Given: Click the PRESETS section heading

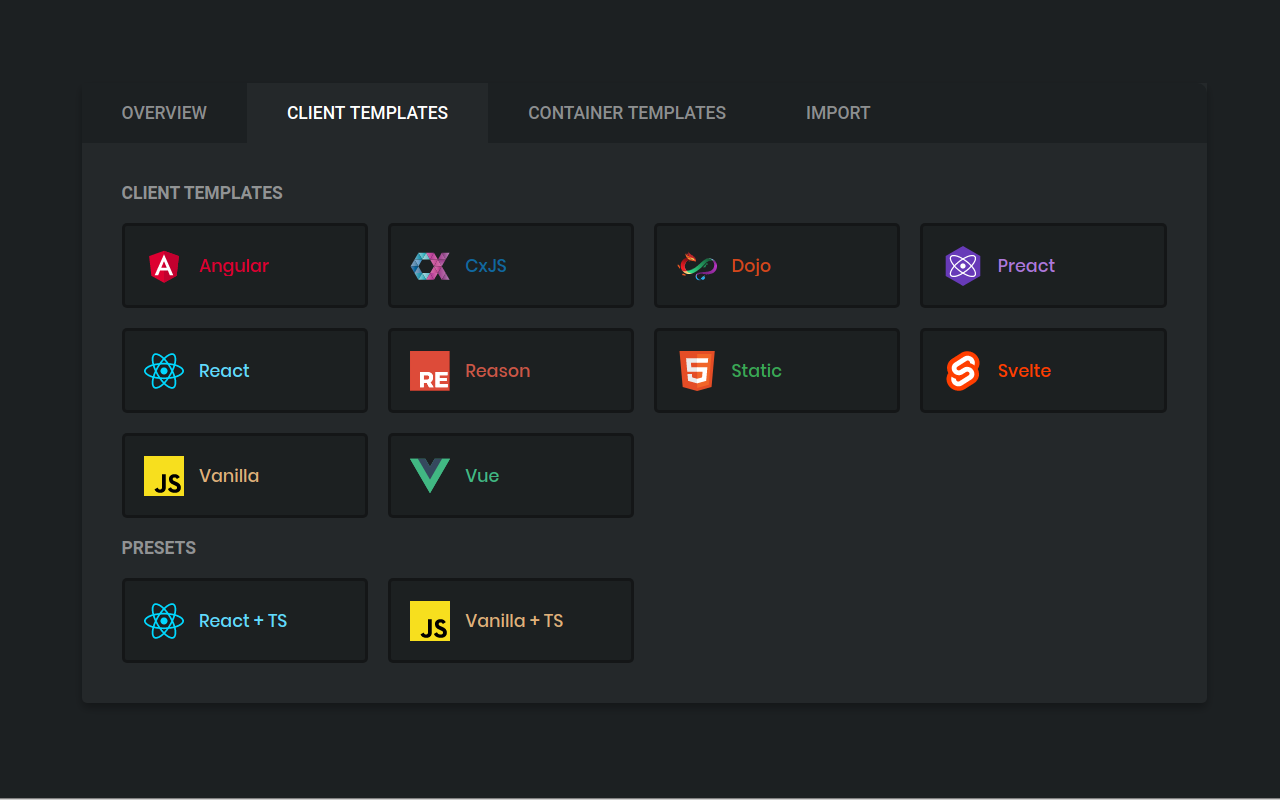Looking at the screenshot, I should pyautogui.click(x=159, y=548).
